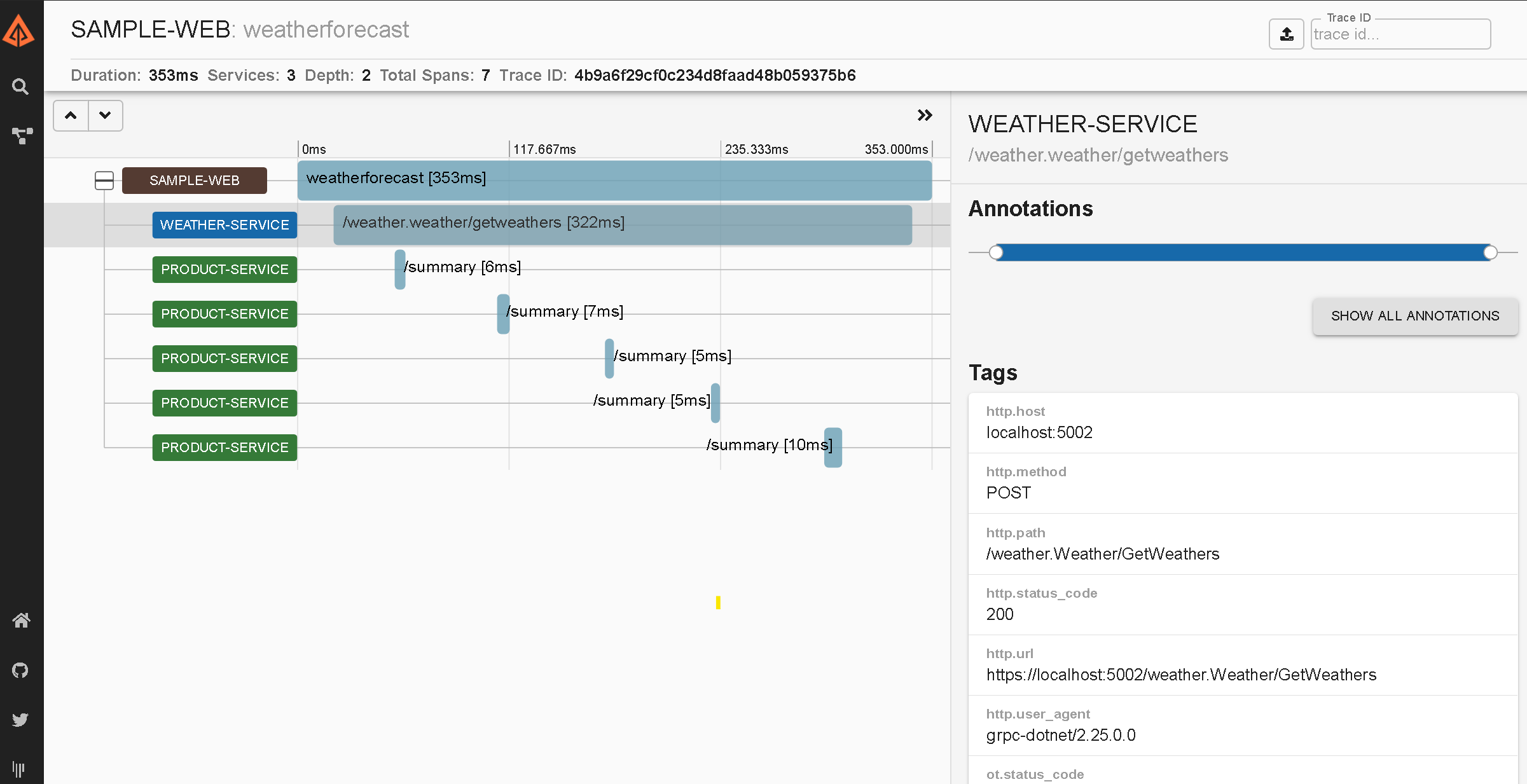This screenshot has height=784, width=1527.
Task: Click the left annotation slider handle
Action: [996, 253]
